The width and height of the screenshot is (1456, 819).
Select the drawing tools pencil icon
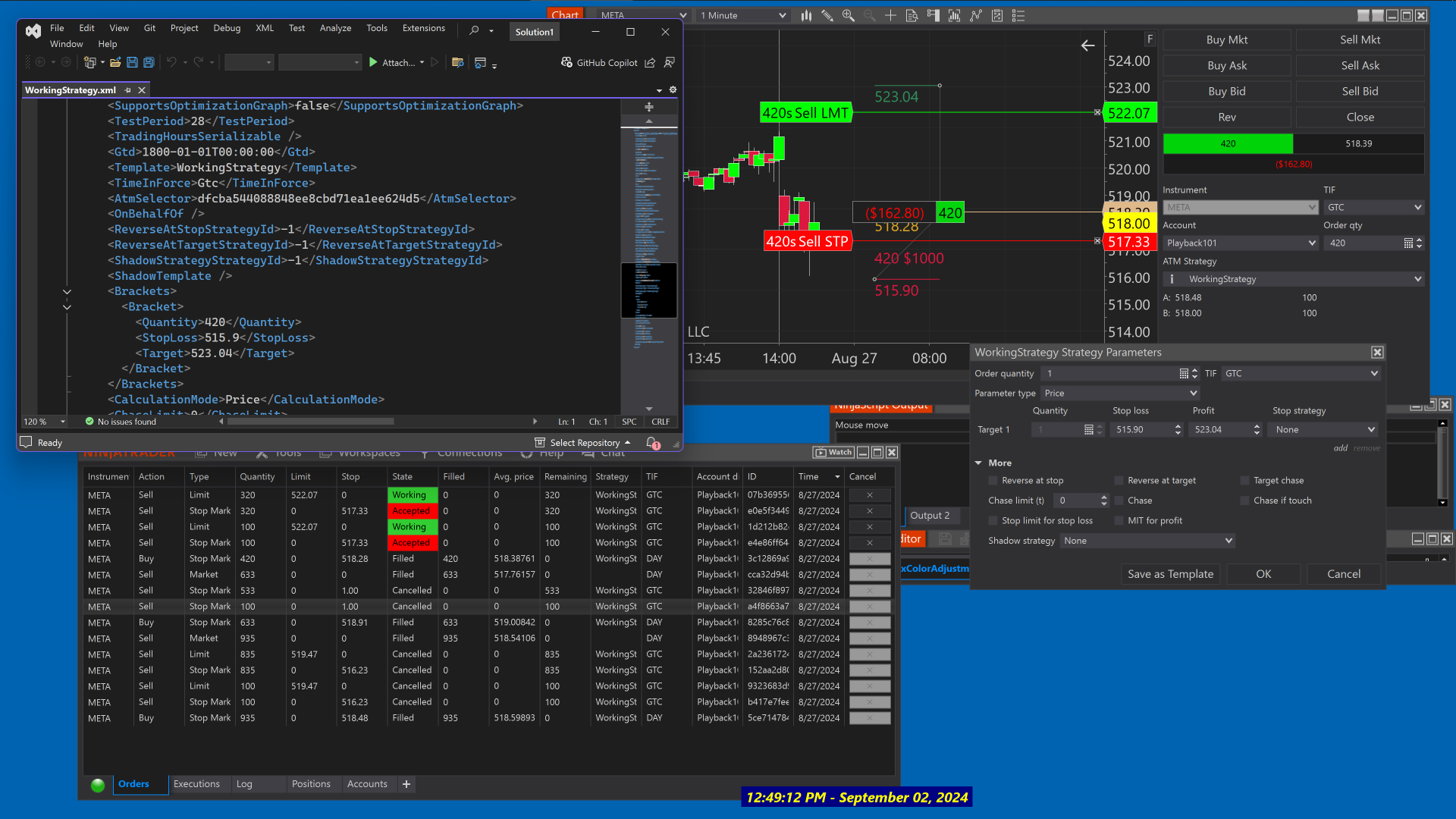pos(827,15)
